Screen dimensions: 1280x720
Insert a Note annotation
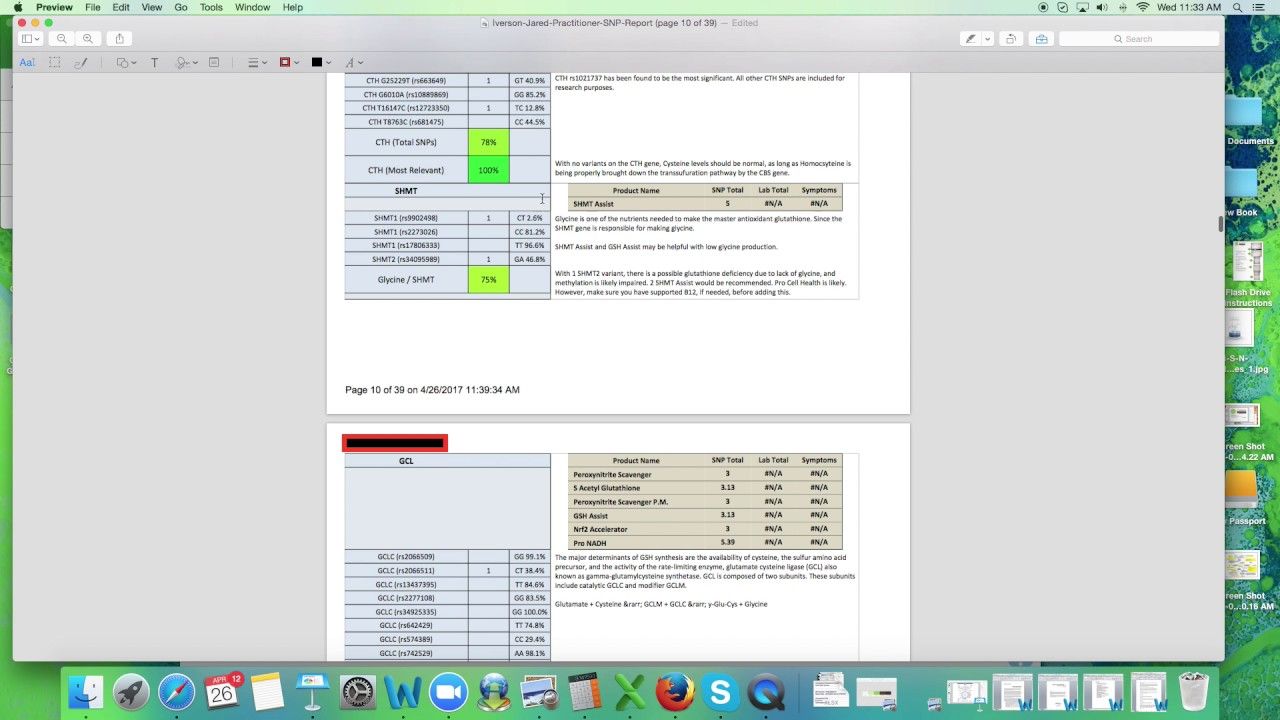pos(214,62)
